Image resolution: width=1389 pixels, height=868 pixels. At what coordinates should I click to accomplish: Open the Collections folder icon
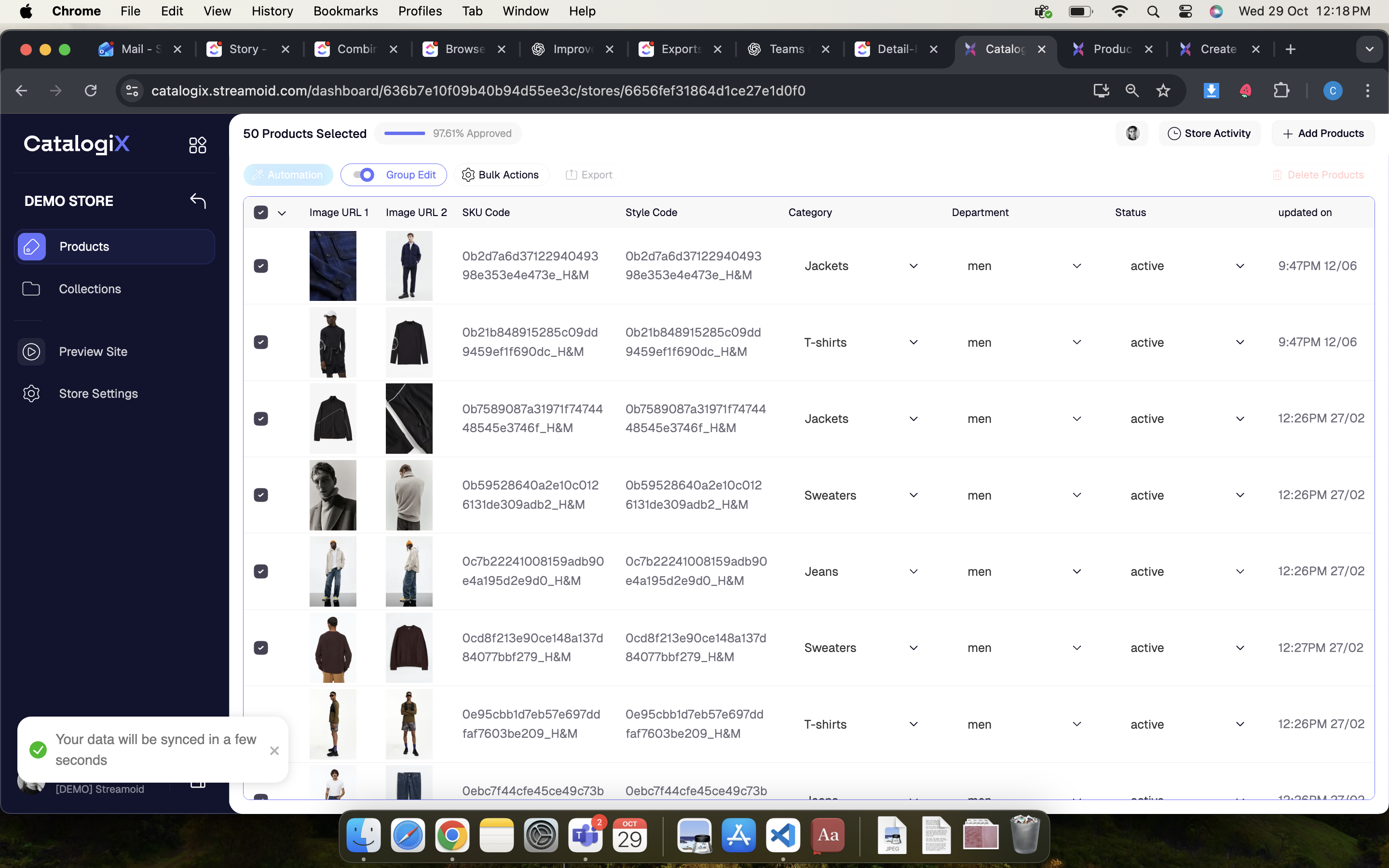point(31,289)
